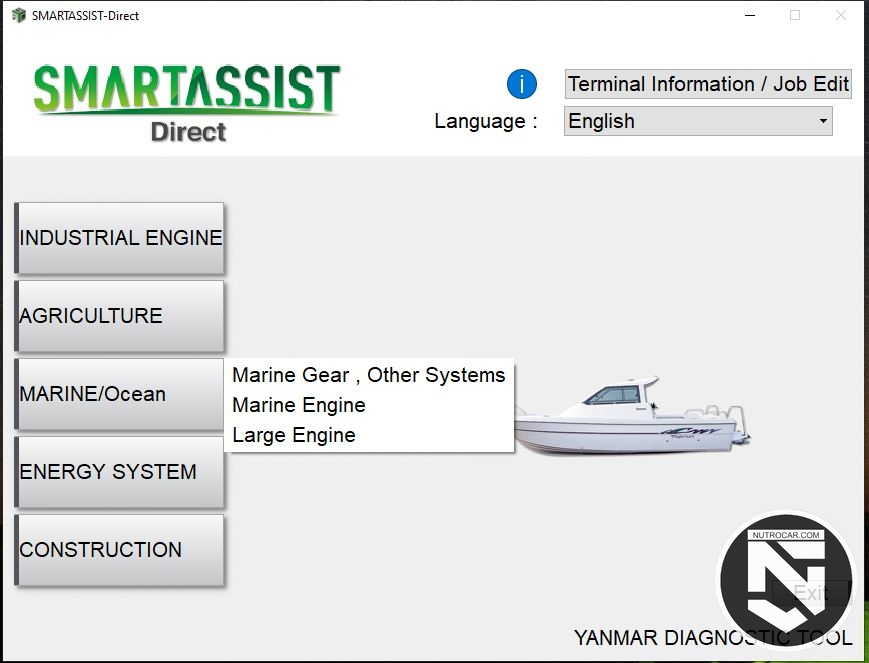The image size is (869, 663).
Task: Click the SMARTASSIST Direct logo
Action: (x=187, y=102)
